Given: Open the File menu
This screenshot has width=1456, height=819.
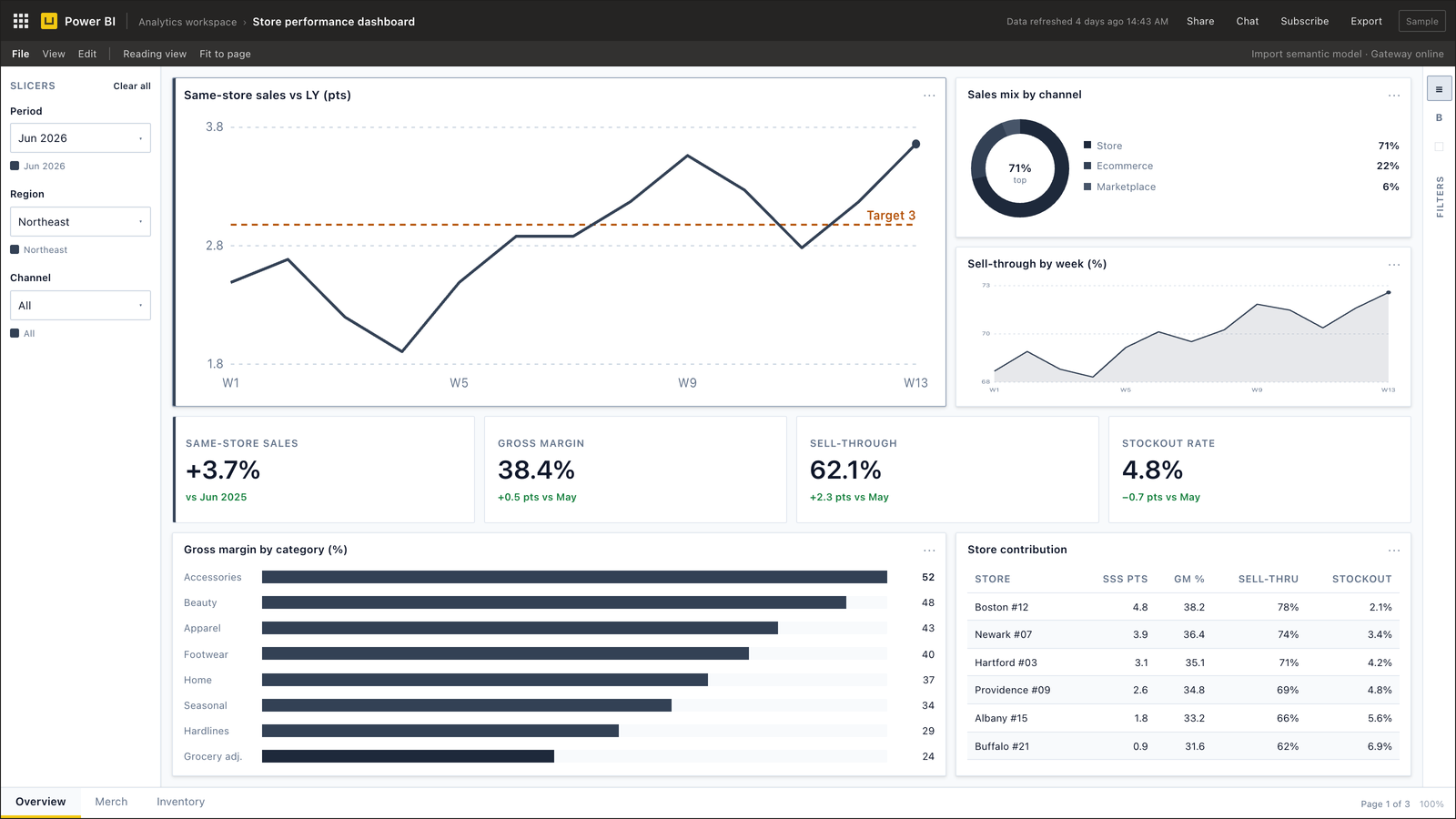Looking at the screenshot, I should coord(21,54).
